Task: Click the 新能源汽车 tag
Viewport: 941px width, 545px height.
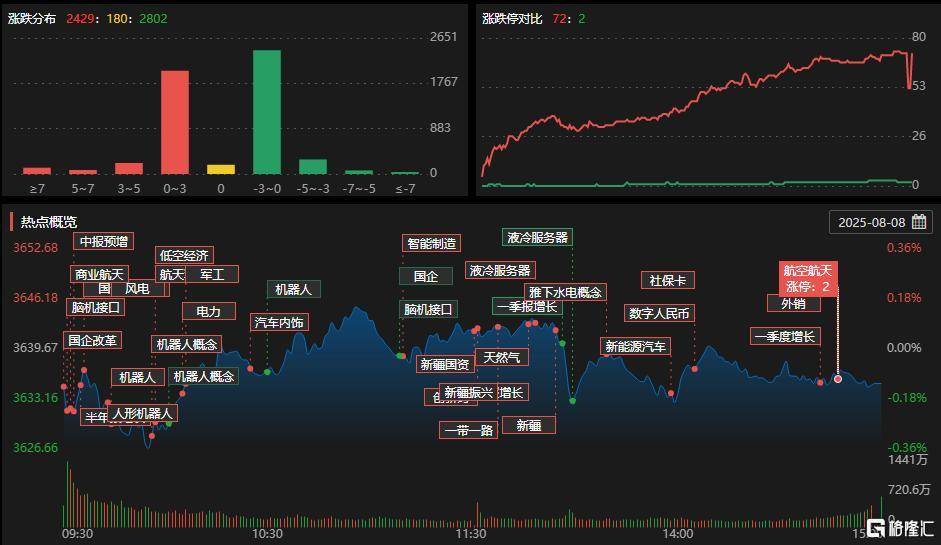Action: point(635,346)
